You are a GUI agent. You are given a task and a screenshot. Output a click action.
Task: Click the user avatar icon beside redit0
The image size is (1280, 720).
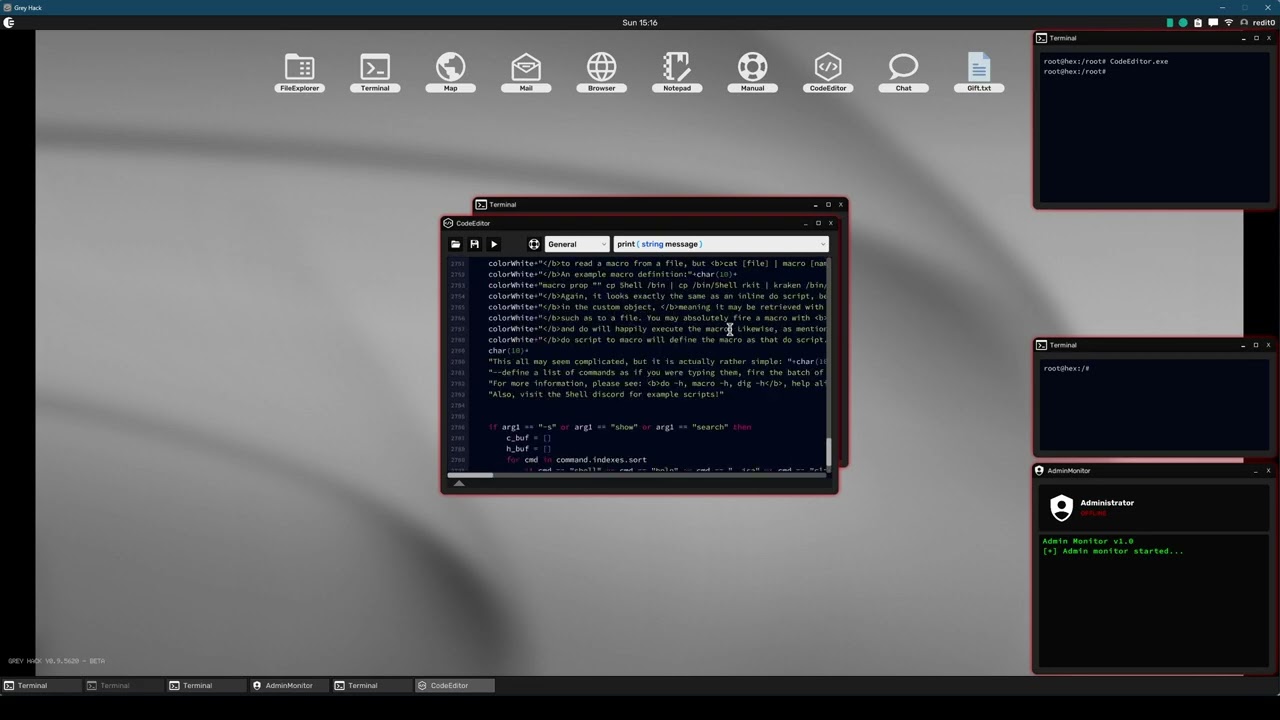[1244, 22]
